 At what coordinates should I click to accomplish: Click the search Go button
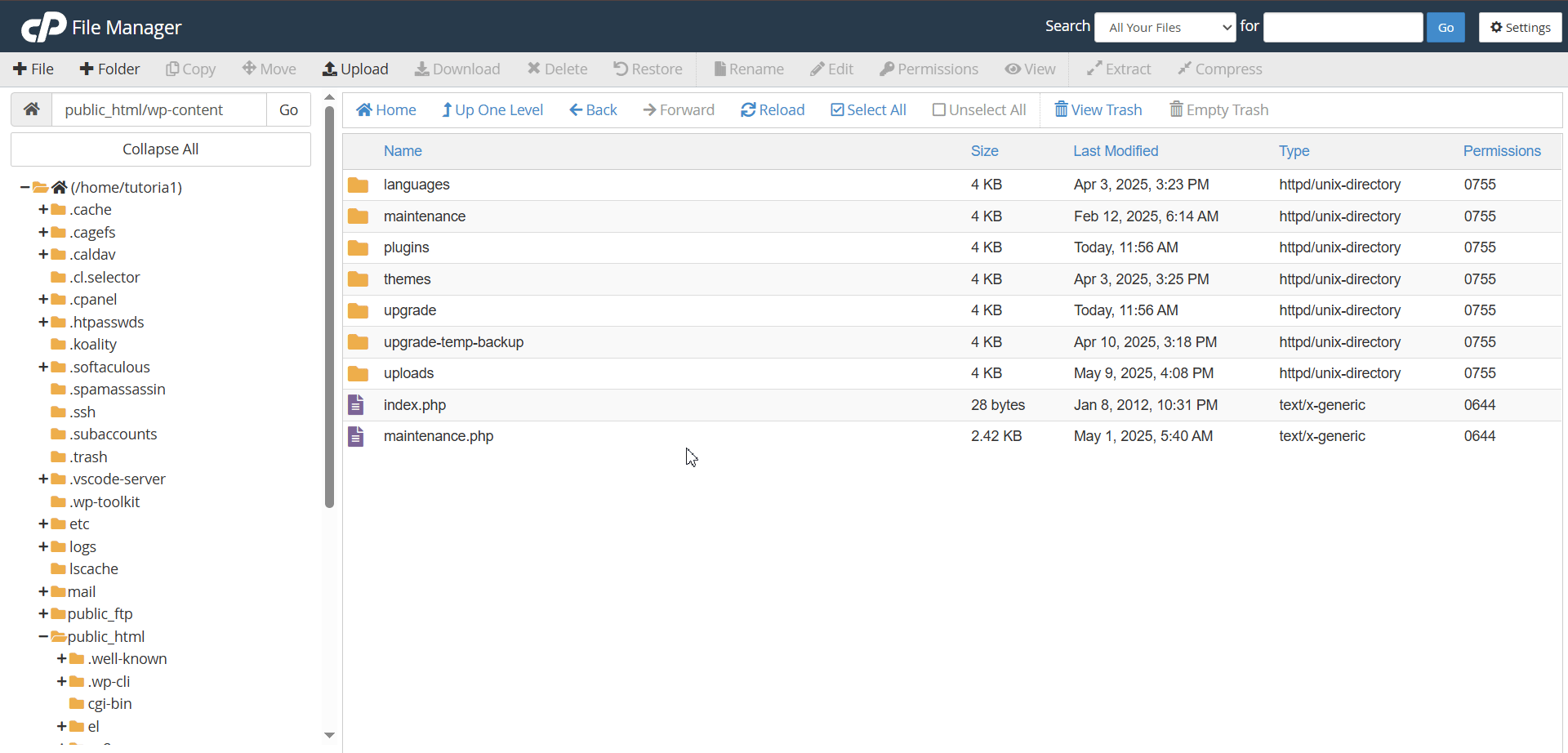1445,28
